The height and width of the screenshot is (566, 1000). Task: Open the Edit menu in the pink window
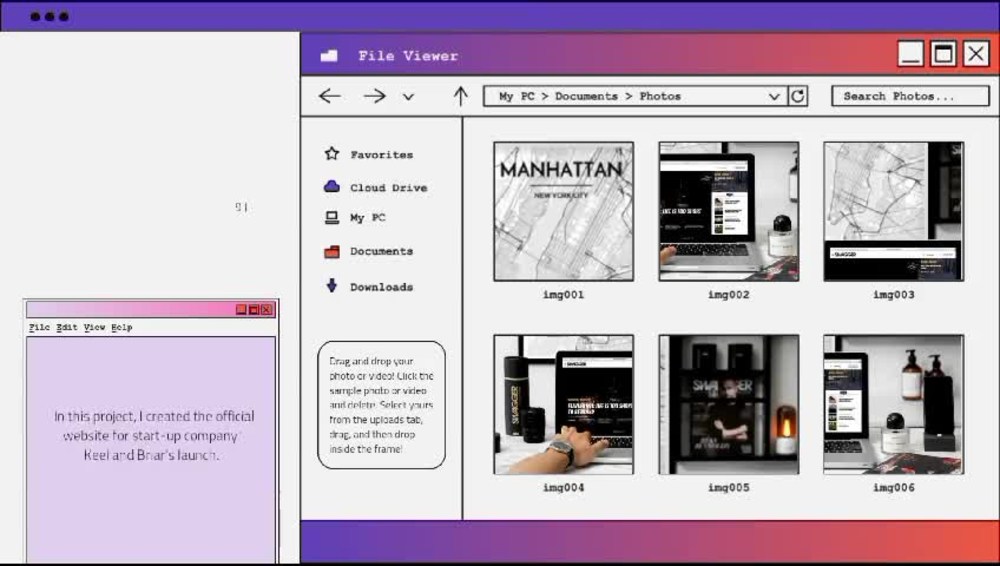(x=66, y=327)
